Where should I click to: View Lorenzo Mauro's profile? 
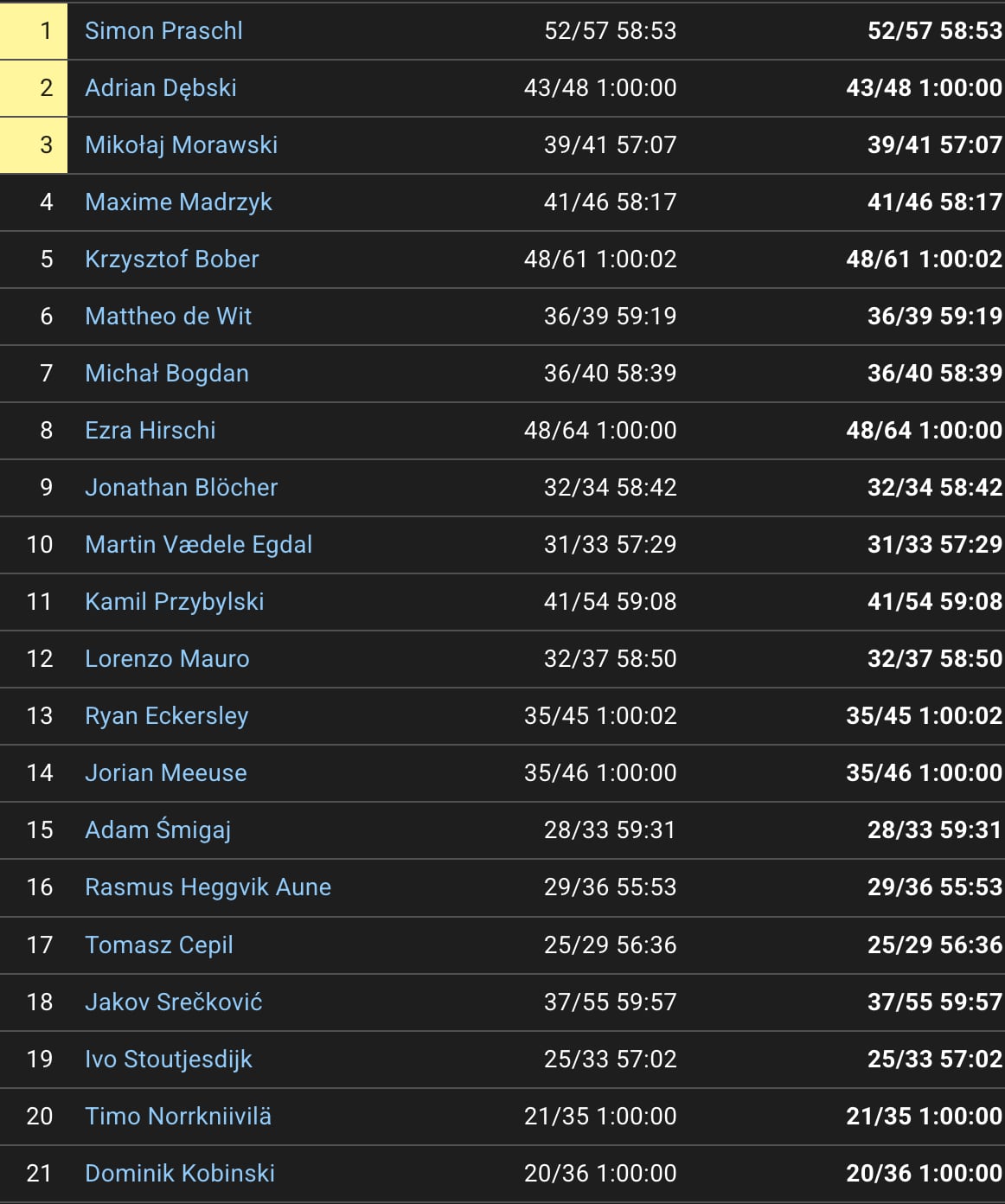167,658
